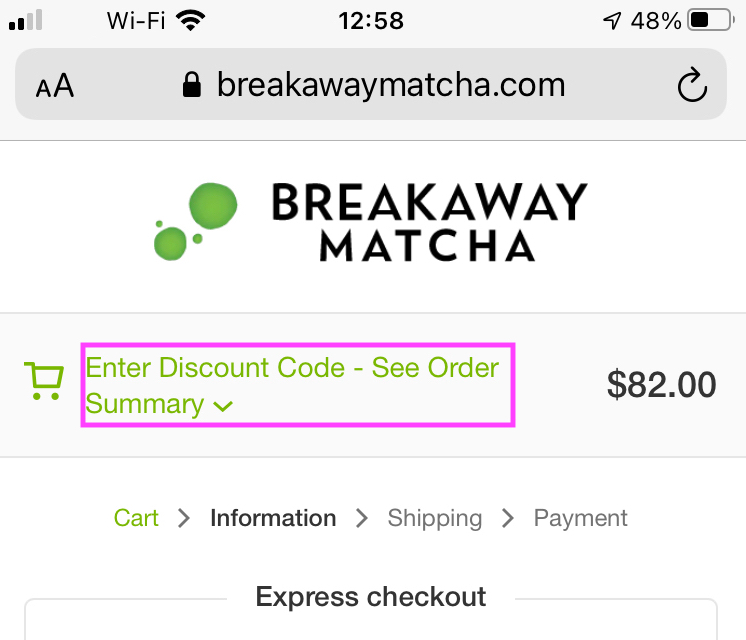The image size is (746, 640).
Task: Tap the cellular signal bars icon
Action: point(26,20)
